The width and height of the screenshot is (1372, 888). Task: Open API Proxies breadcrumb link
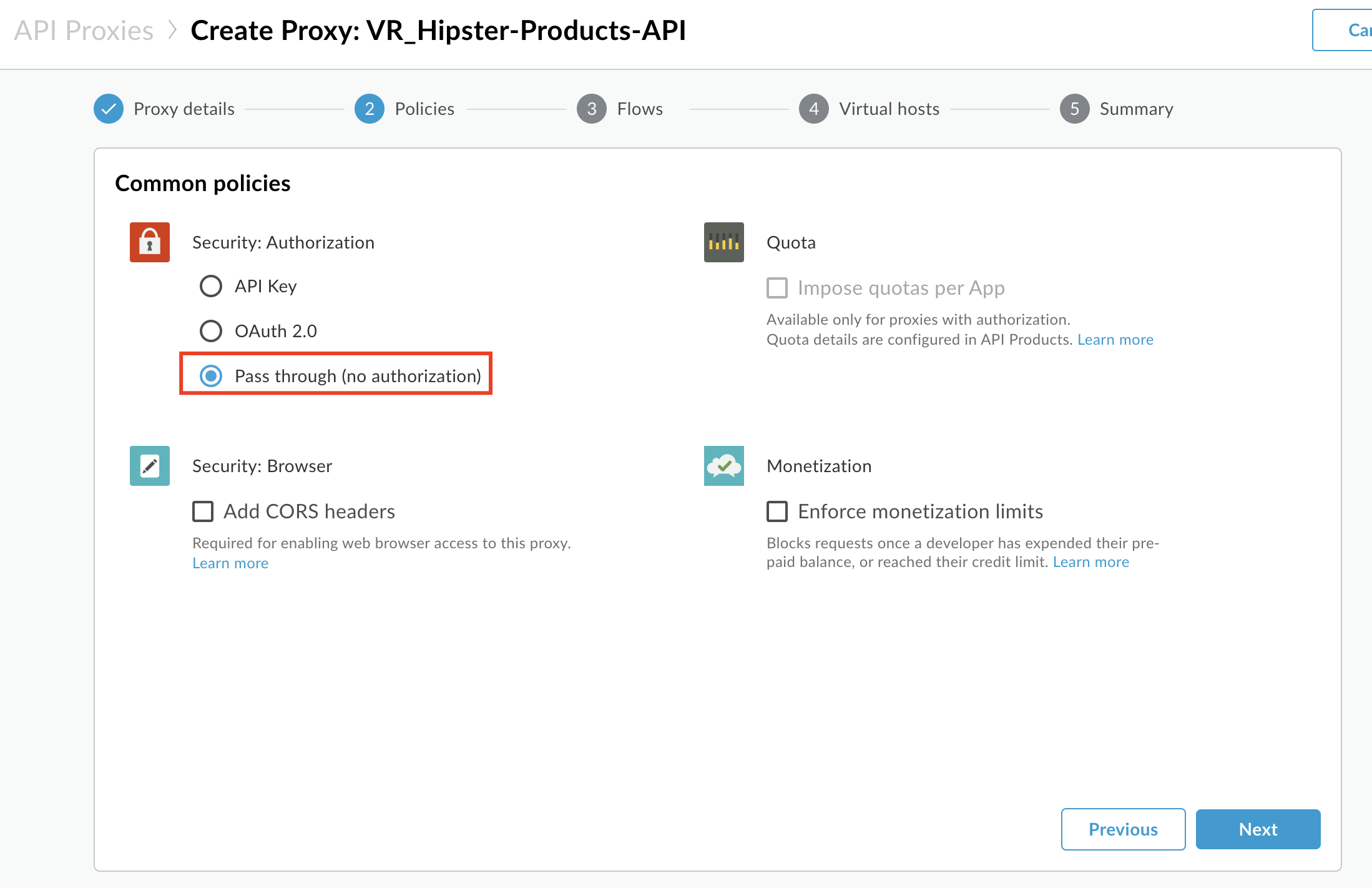point(84,30)
